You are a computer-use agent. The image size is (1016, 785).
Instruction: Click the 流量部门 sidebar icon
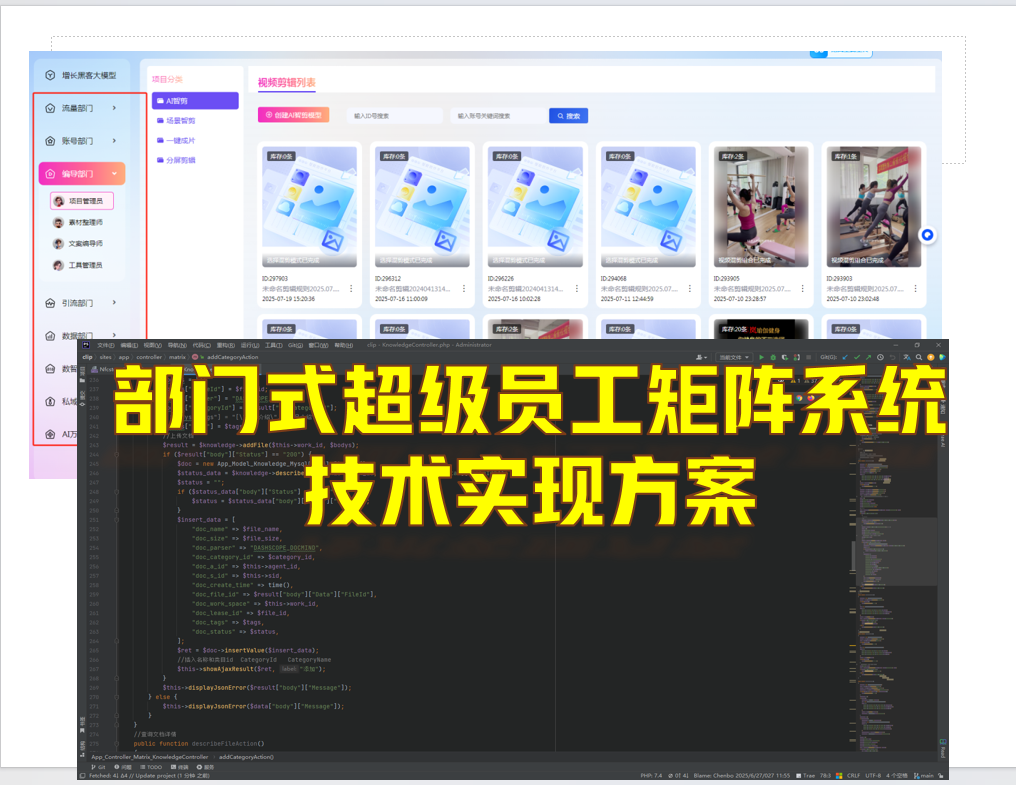coord(50,108)
